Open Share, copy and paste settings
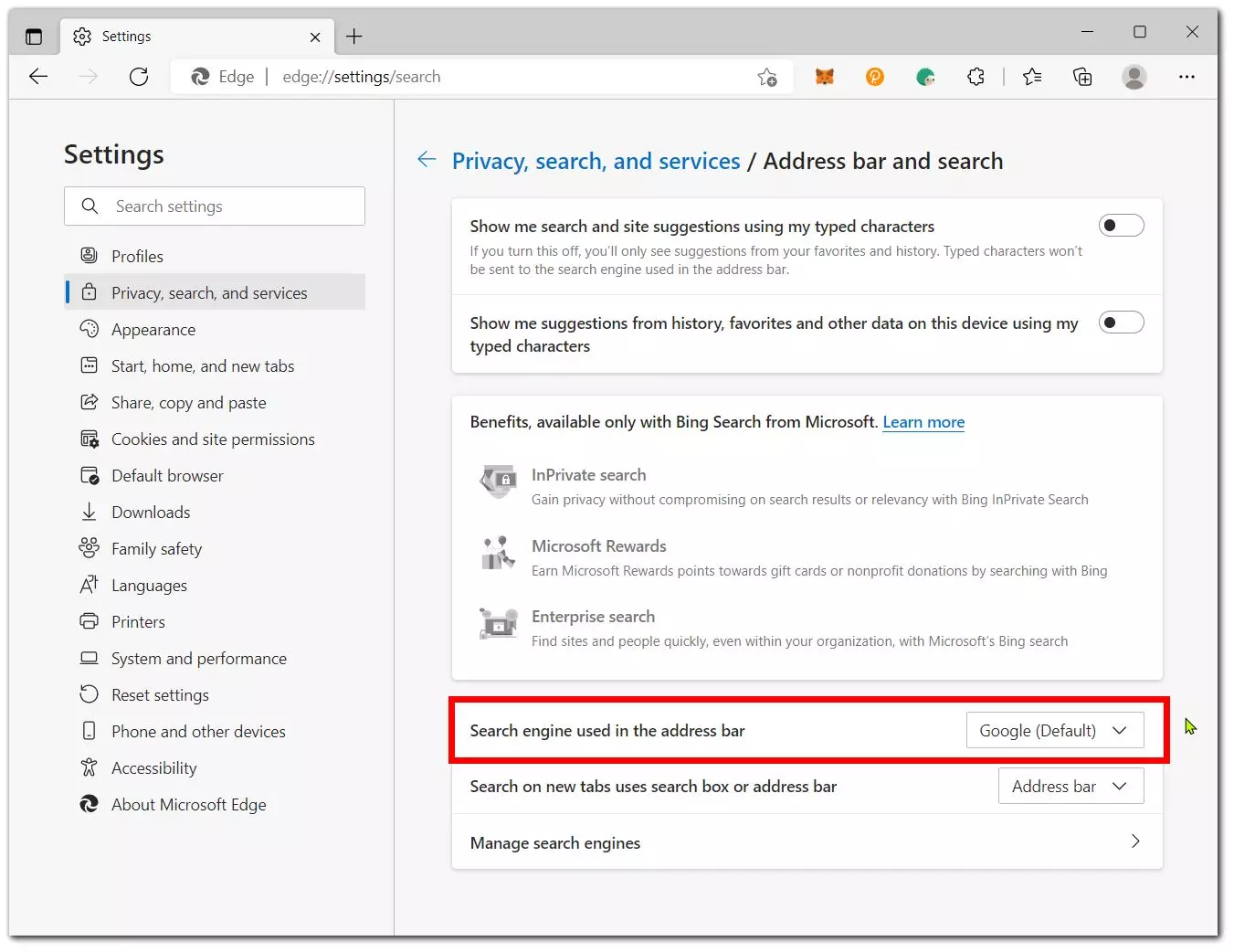 point(215,402)
